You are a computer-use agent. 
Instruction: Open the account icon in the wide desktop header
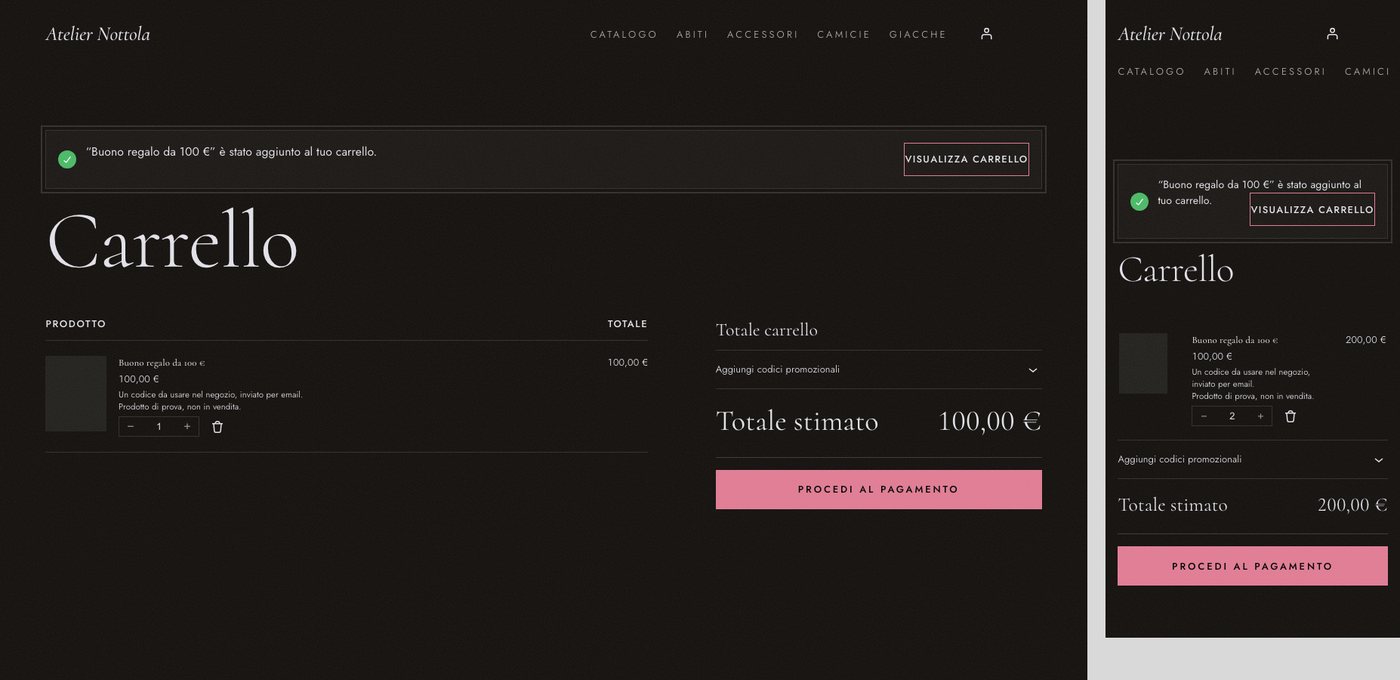[x=986, y=34]
